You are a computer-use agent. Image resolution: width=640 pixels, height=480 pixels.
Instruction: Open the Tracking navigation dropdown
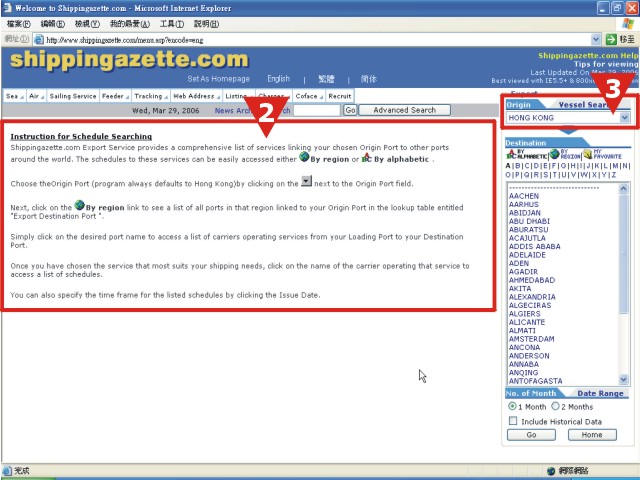click(151, 96)
